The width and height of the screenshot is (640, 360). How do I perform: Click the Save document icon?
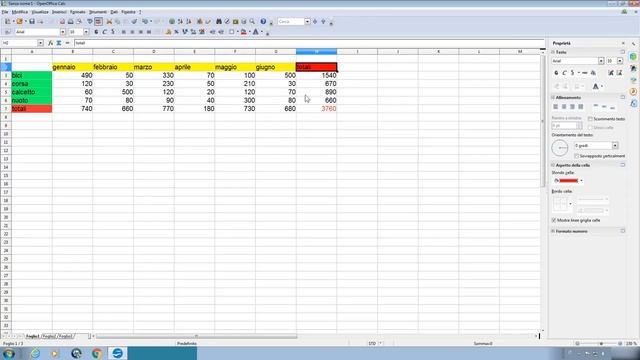32,22
